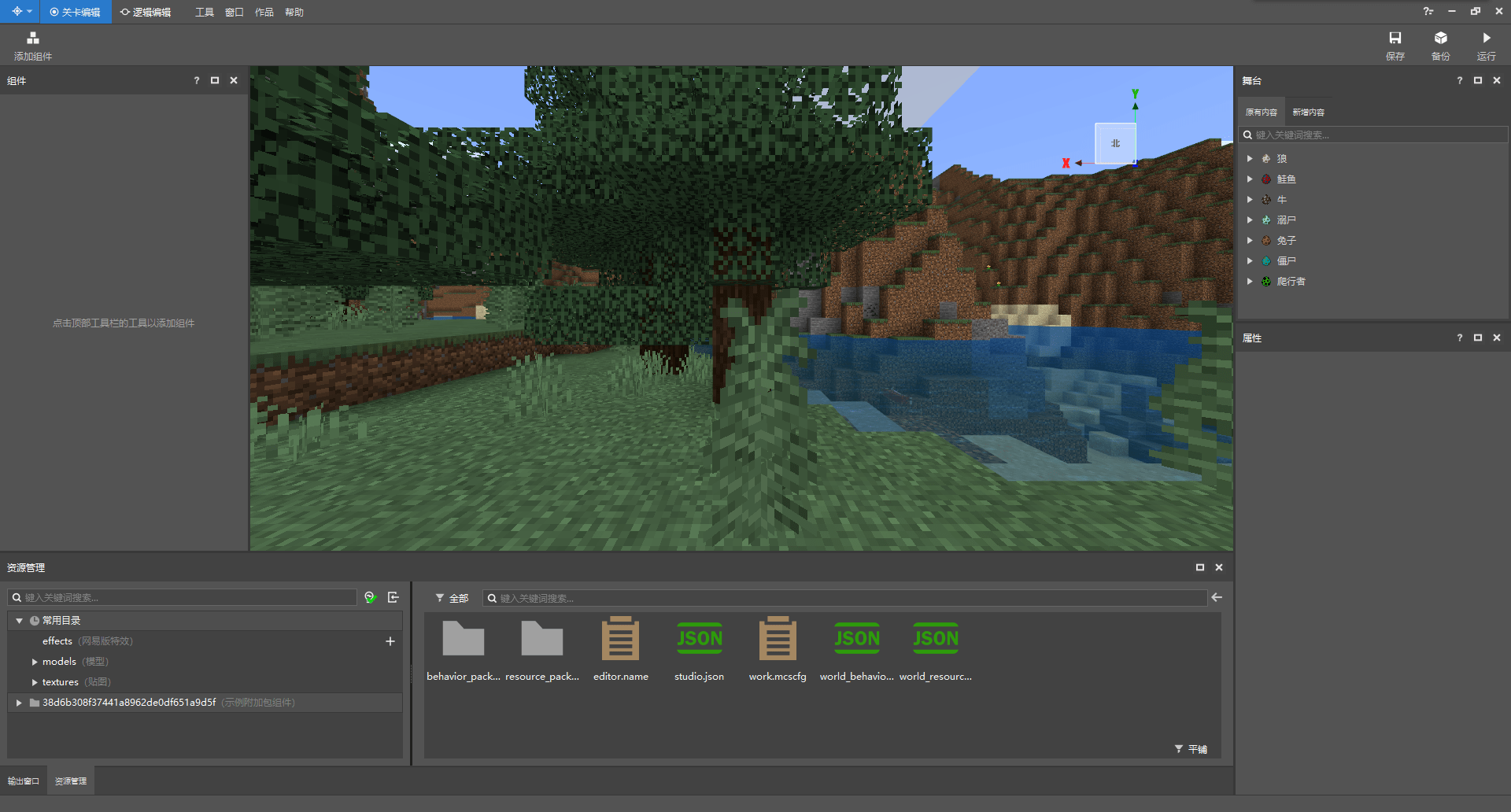Click help icon of 属性 panel
The image size is (1511, 812).
tap(1460, 338)
